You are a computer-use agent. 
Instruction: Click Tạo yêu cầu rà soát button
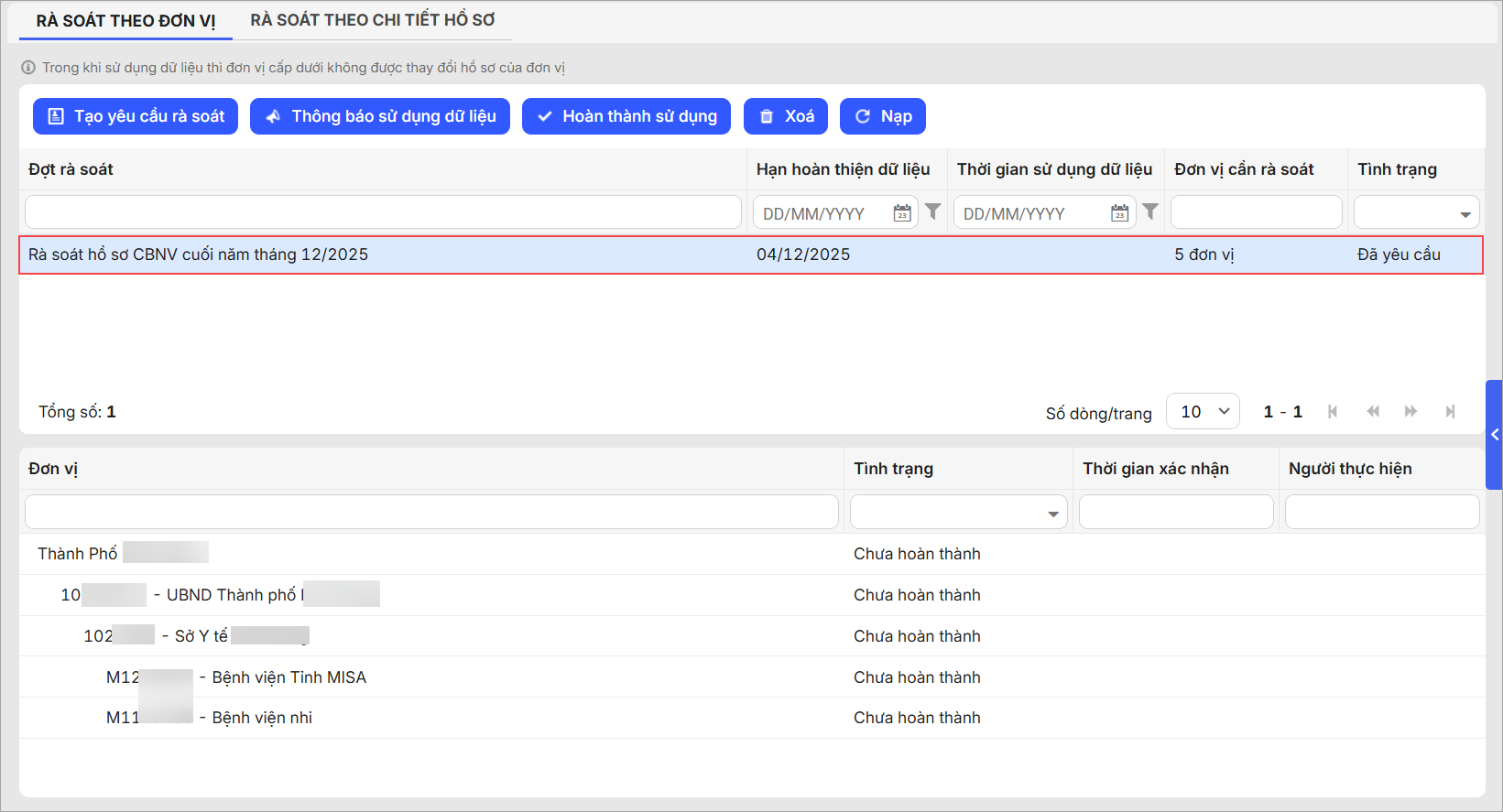pyautogui.click(x=136, y=116)
